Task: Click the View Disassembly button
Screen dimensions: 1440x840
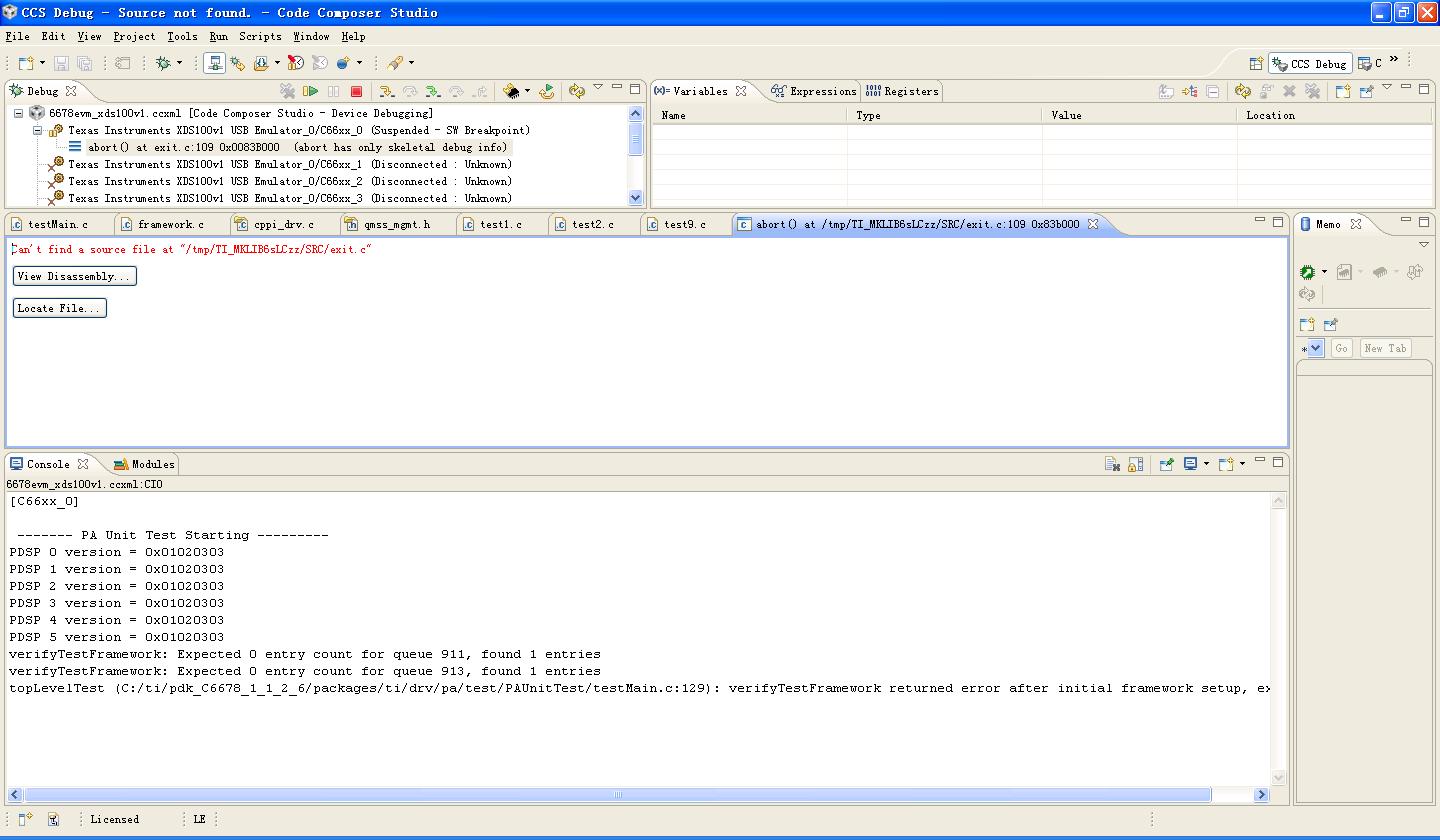Action: point(75,276)
